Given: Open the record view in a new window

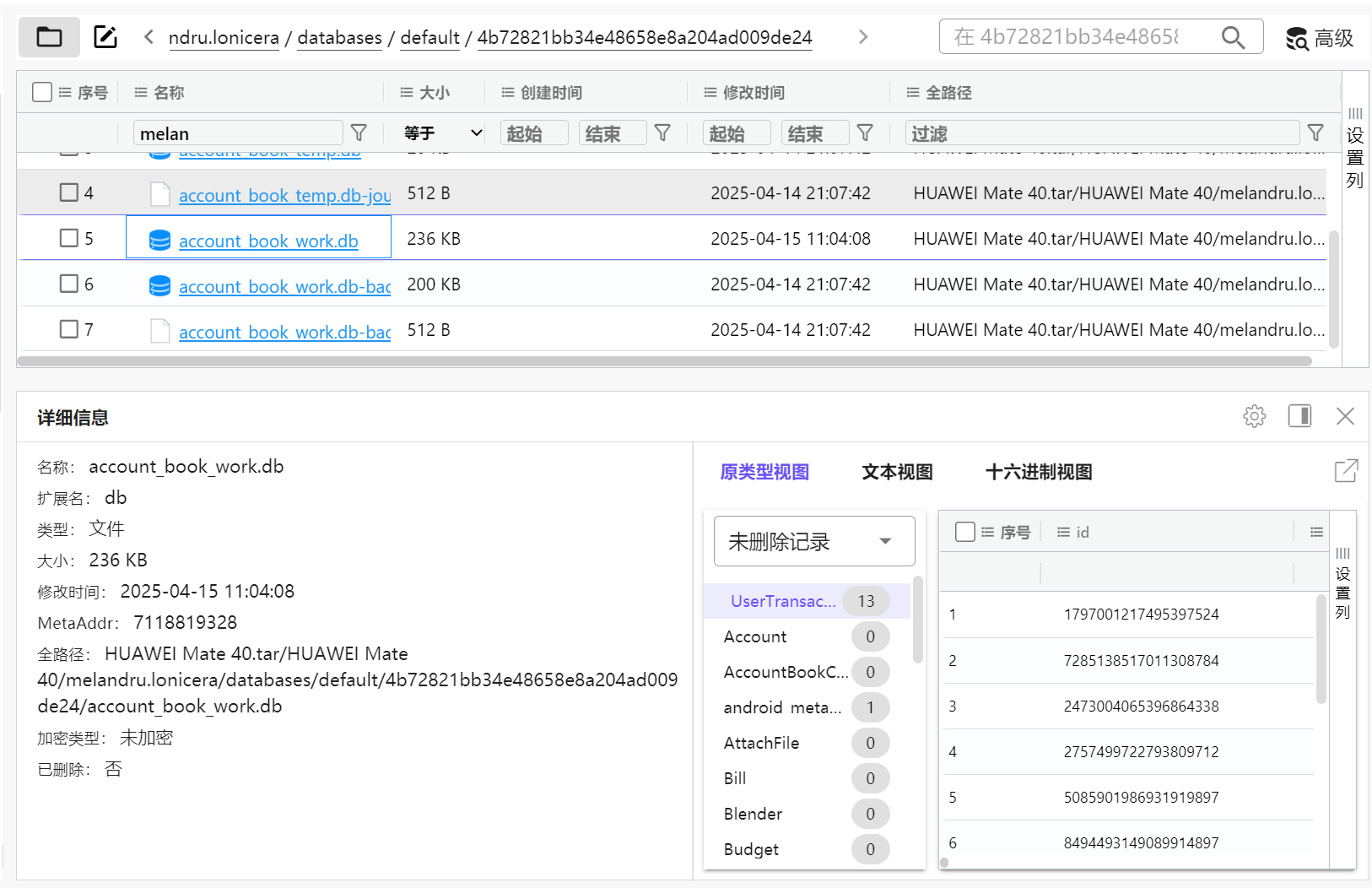Looking at the screenshot, I should 1346,471.
